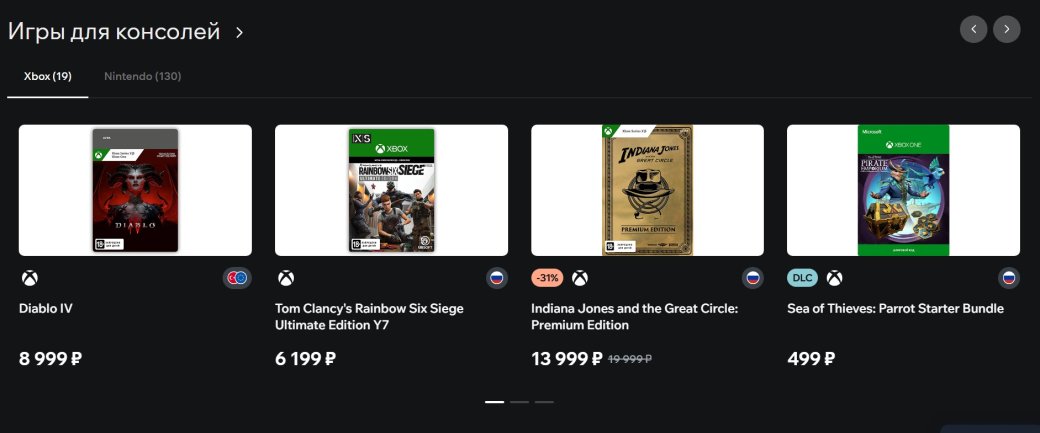Click the Russian flag icon on Sea of Thieves card
The image size is (1040, 433).
click(1008, 278)
